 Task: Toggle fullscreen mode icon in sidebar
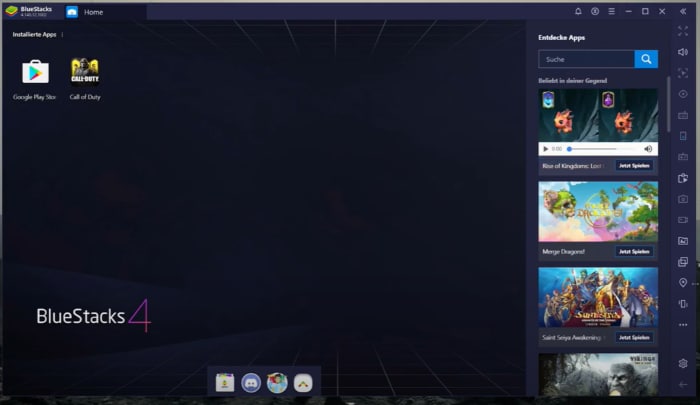[683, 31]
